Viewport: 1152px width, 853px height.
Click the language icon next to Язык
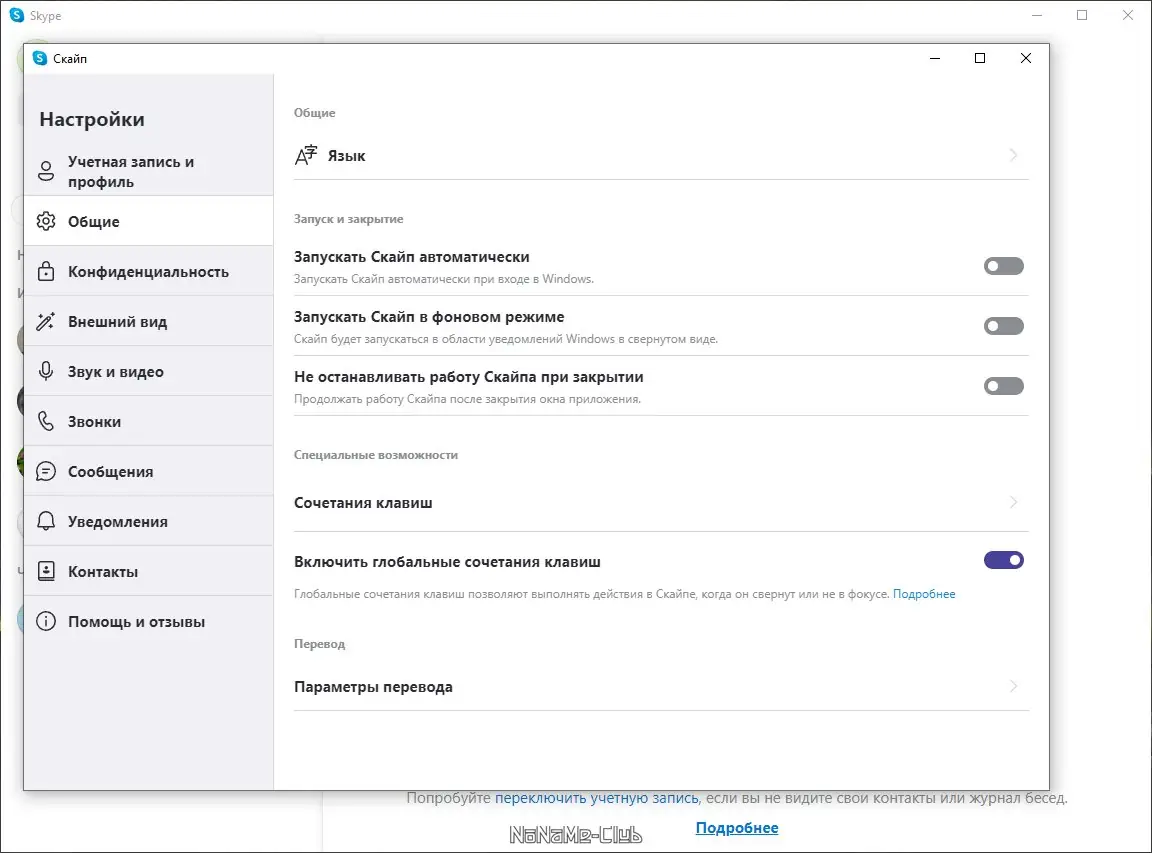click(x=307, y=155)
